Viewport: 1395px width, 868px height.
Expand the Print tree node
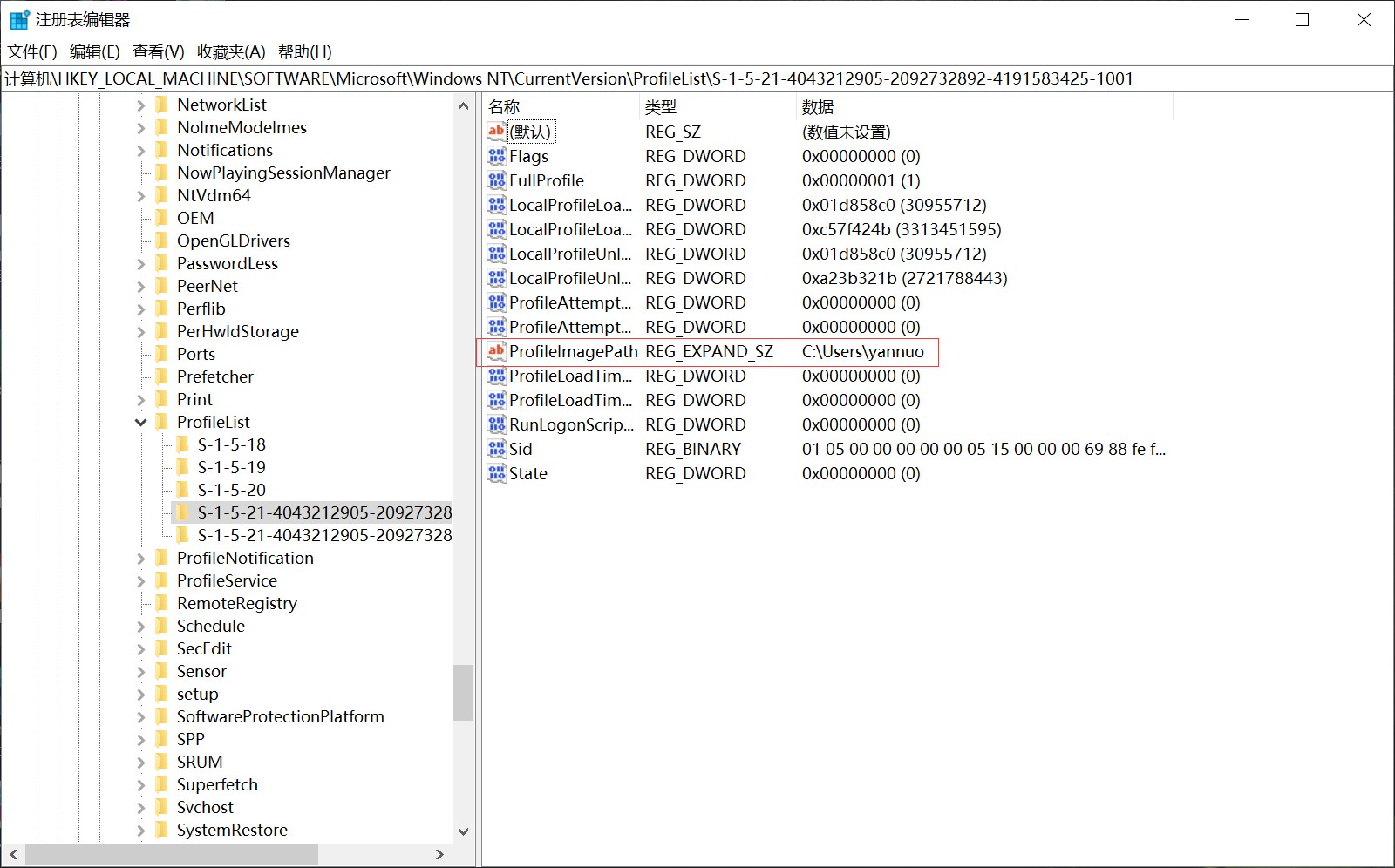(140, 399)
